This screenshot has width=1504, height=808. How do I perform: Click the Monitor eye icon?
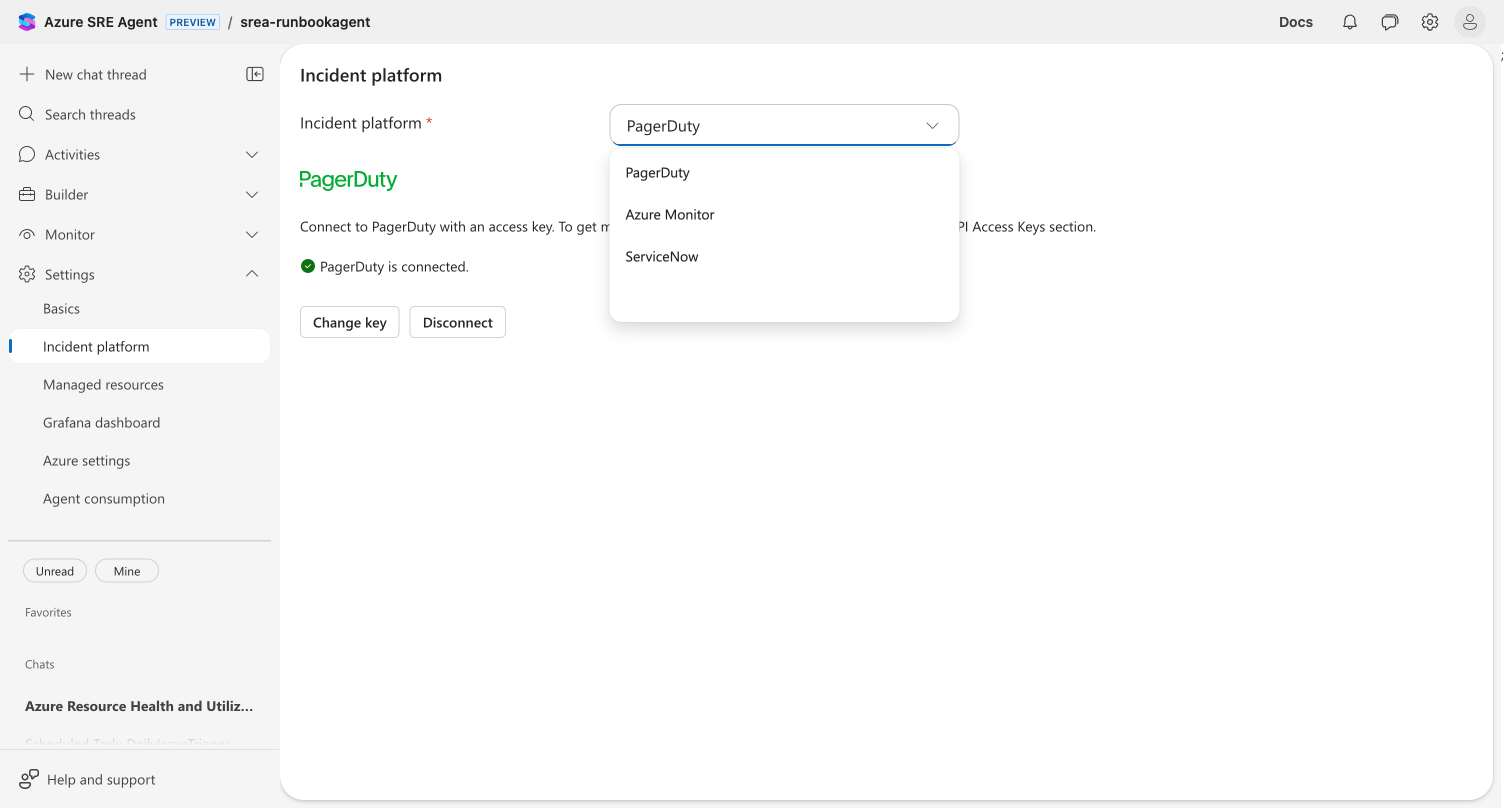point(27,234)
